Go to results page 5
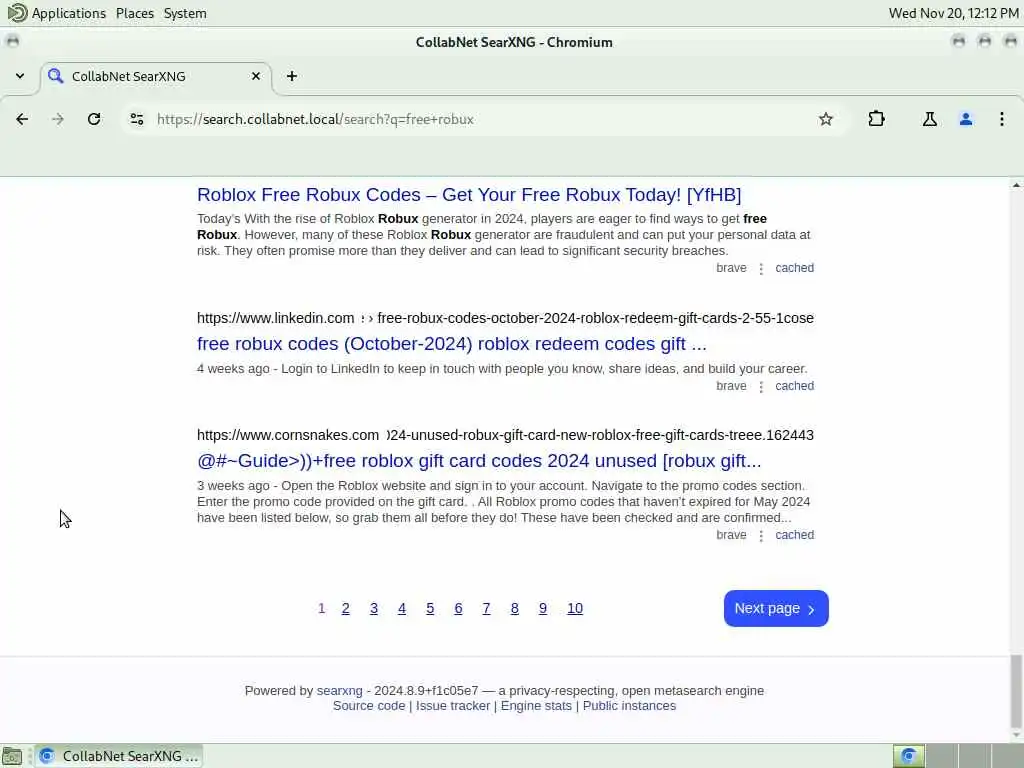 [430, 608]
